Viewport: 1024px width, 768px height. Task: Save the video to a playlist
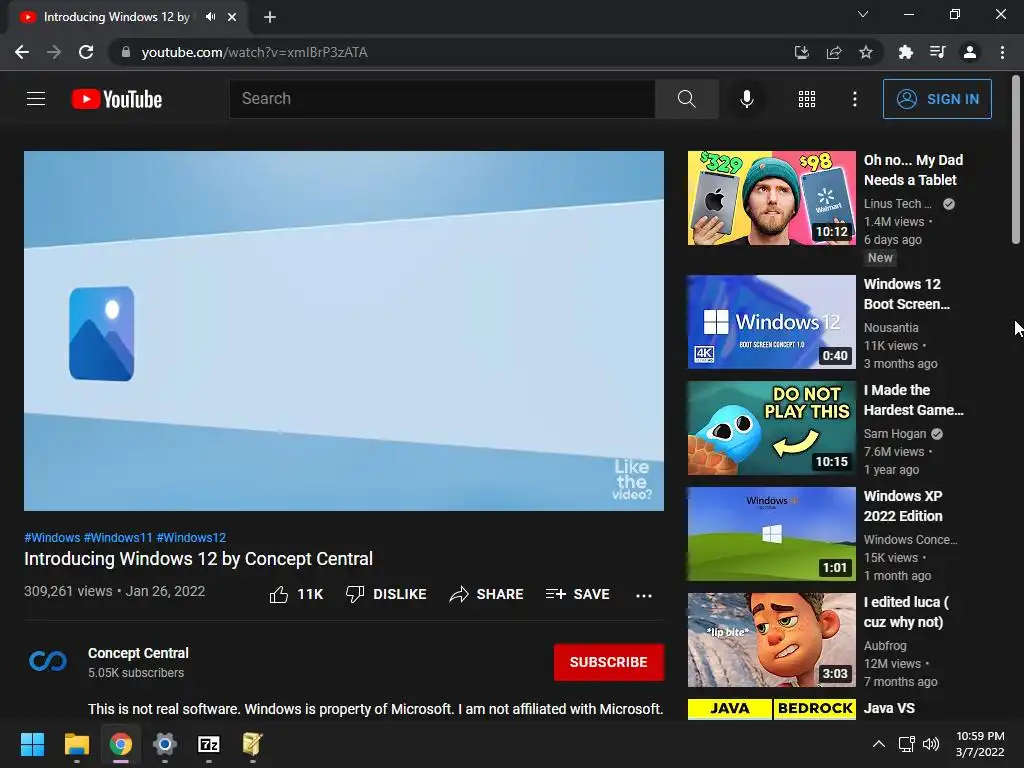click(577, 594)
